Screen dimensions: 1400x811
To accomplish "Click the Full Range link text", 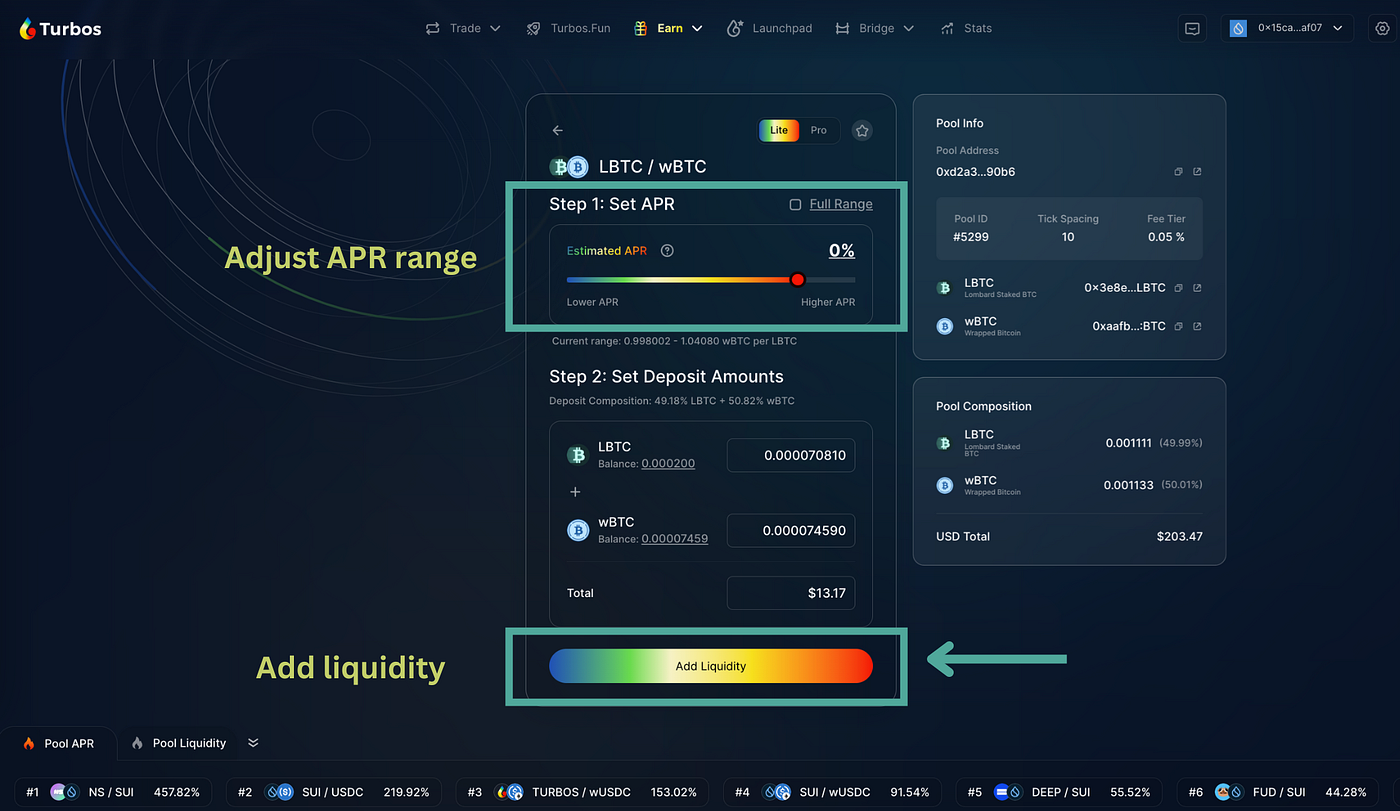I will pyautogui.click(x=841, y=204).
